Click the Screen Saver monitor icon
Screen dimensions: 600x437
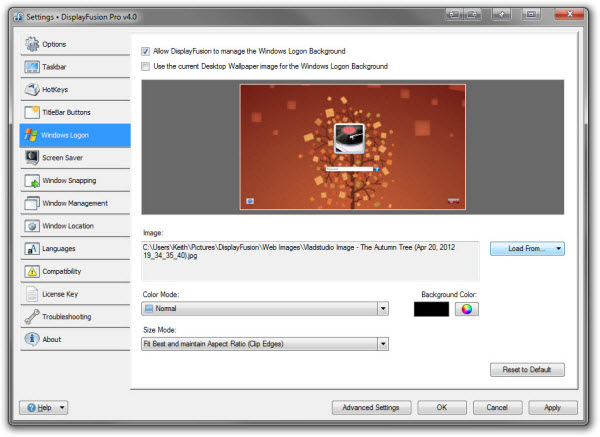pyautogui.click(x=32, y=157)
